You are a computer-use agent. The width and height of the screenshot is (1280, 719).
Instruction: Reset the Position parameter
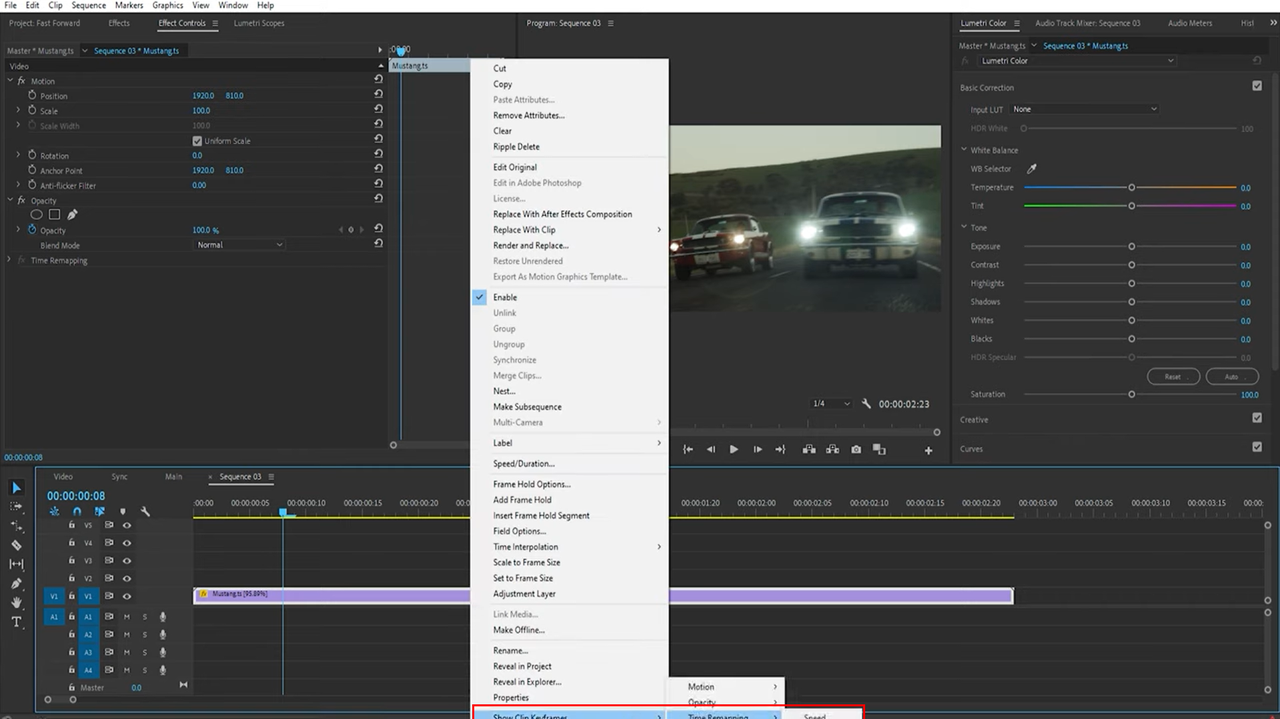point(378,95)
